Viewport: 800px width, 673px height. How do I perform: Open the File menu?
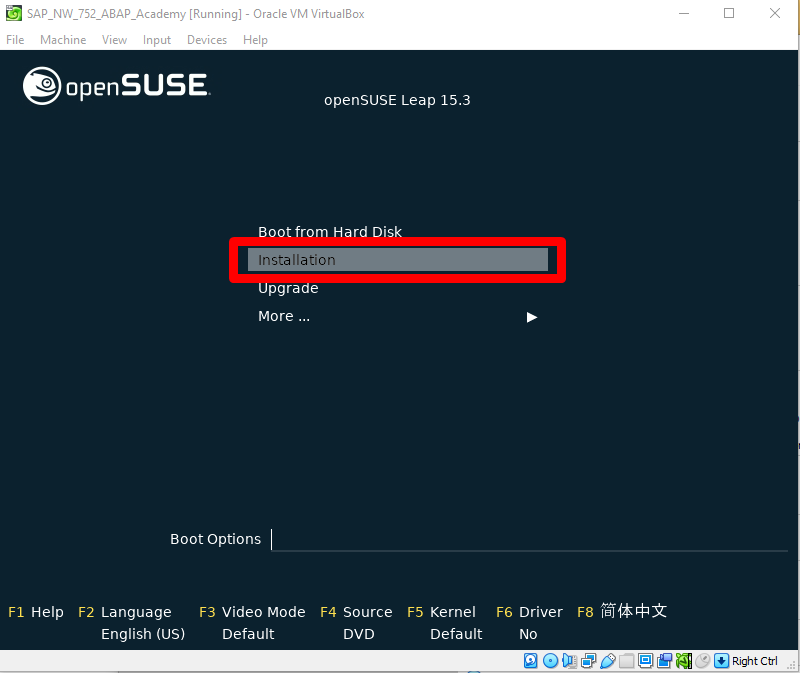point(15,40)
